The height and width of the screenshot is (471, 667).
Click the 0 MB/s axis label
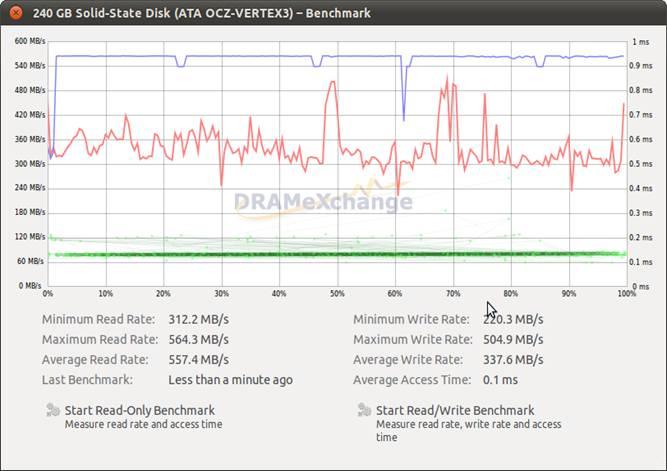[30, 285]
